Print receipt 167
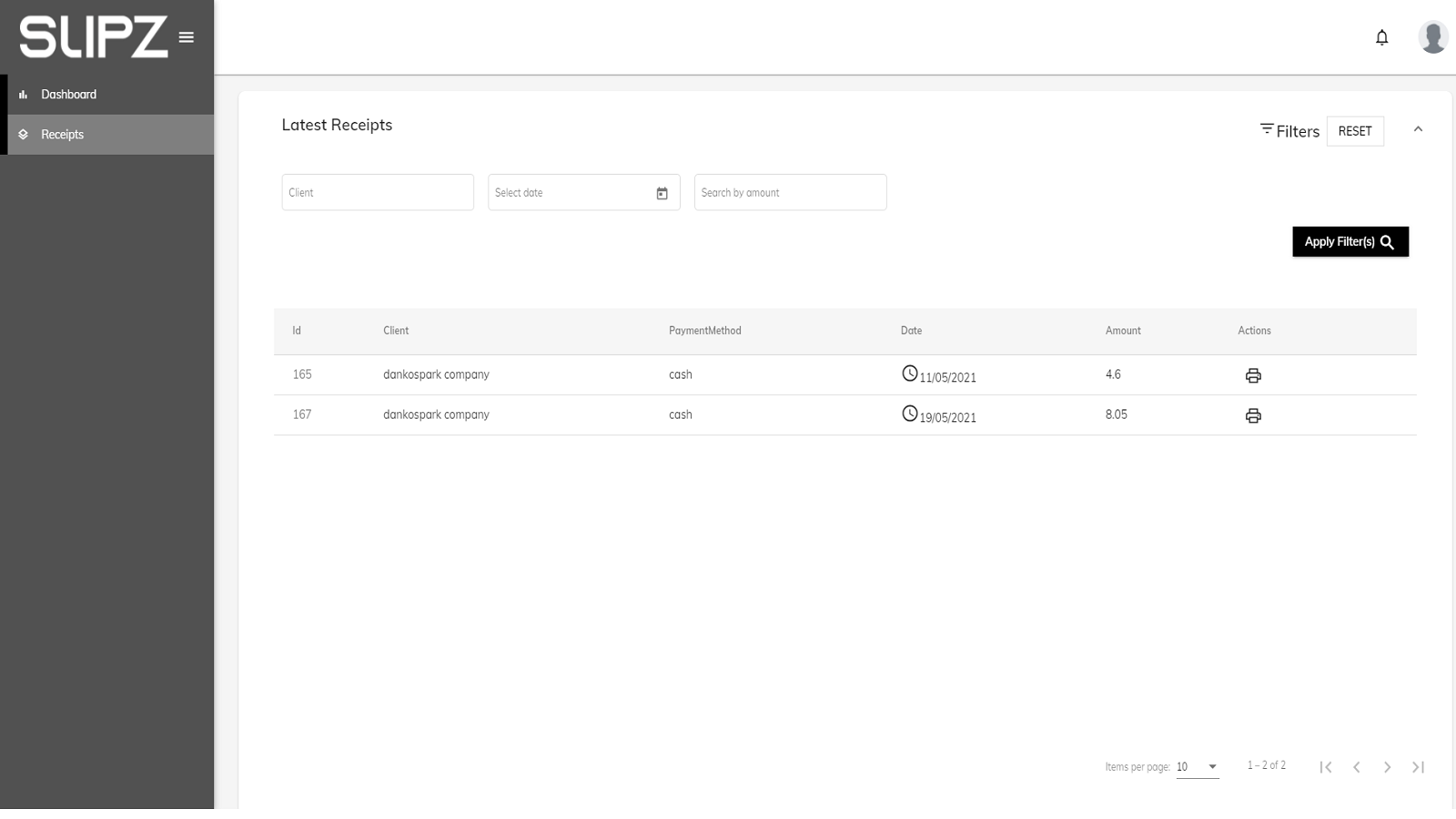The image size is (1456, 819). 1253,416
